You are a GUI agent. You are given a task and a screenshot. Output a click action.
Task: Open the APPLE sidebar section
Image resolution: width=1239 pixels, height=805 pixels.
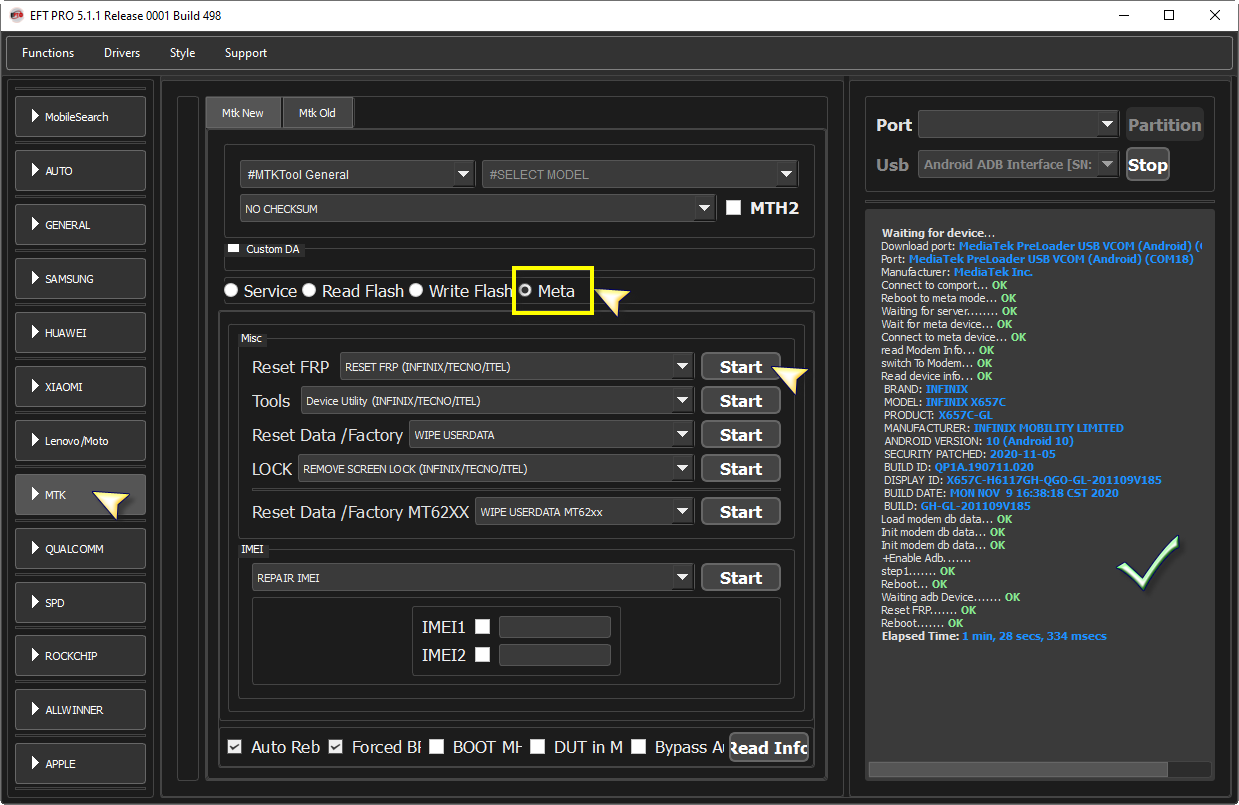tap(81, 764)
